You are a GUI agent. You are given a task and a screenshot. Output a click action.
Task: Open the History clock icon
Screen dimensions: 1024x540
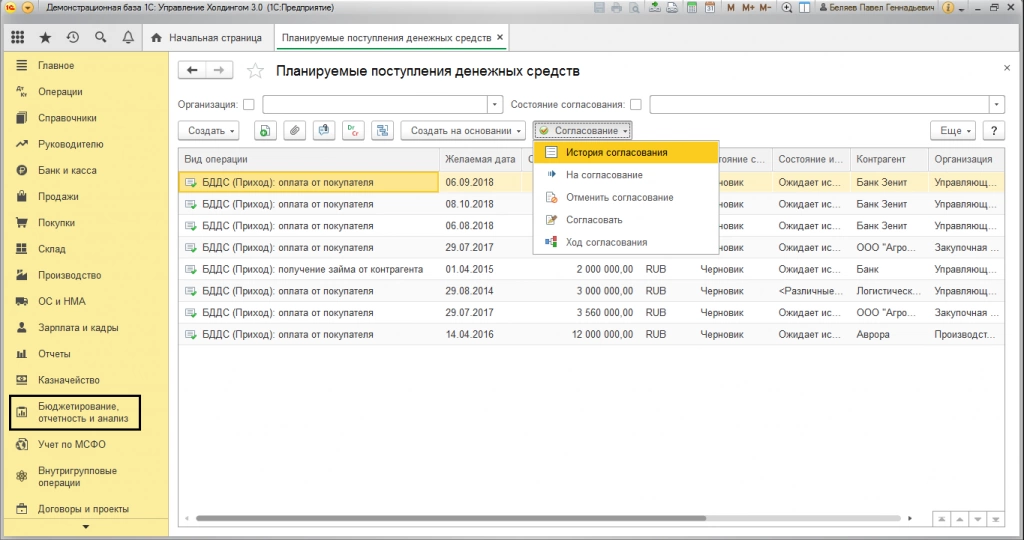[x=73, y=38]
